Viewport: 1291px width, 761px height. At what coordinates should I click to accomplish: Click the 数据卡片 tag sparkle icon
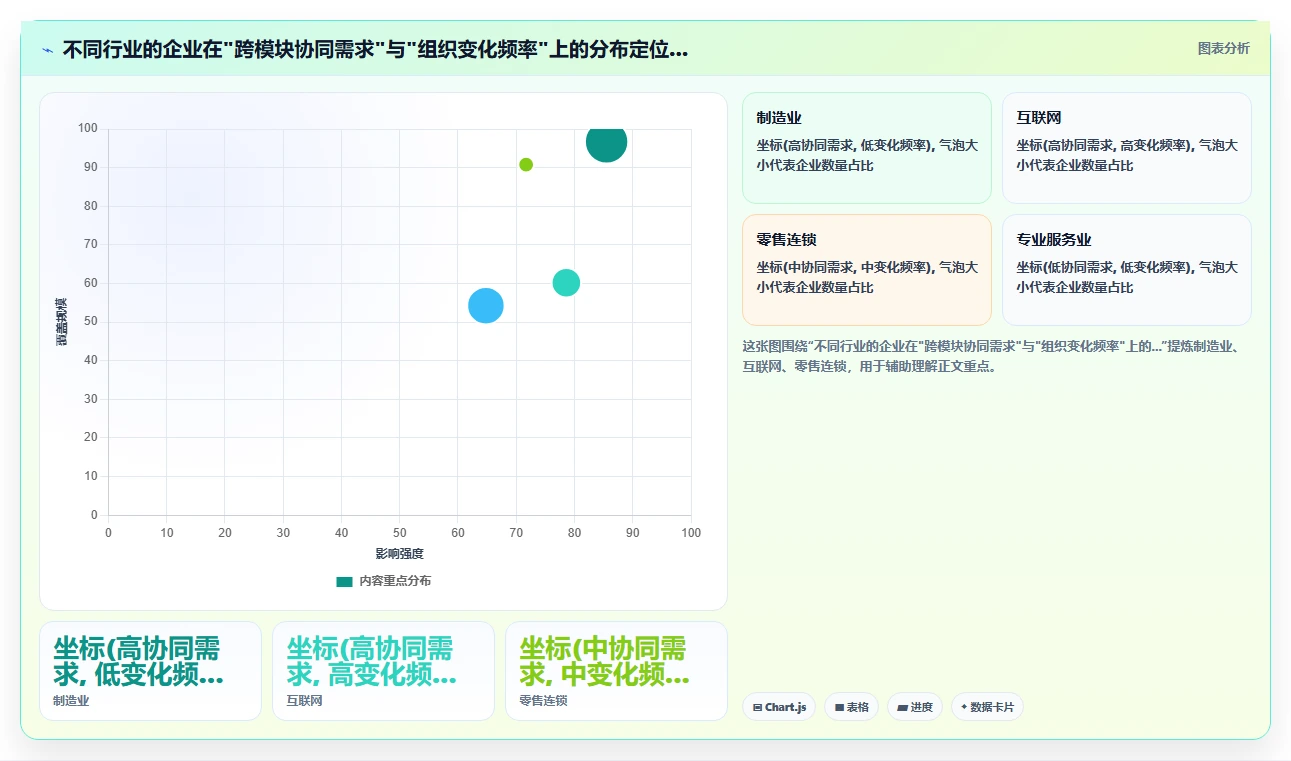(964, 707)
